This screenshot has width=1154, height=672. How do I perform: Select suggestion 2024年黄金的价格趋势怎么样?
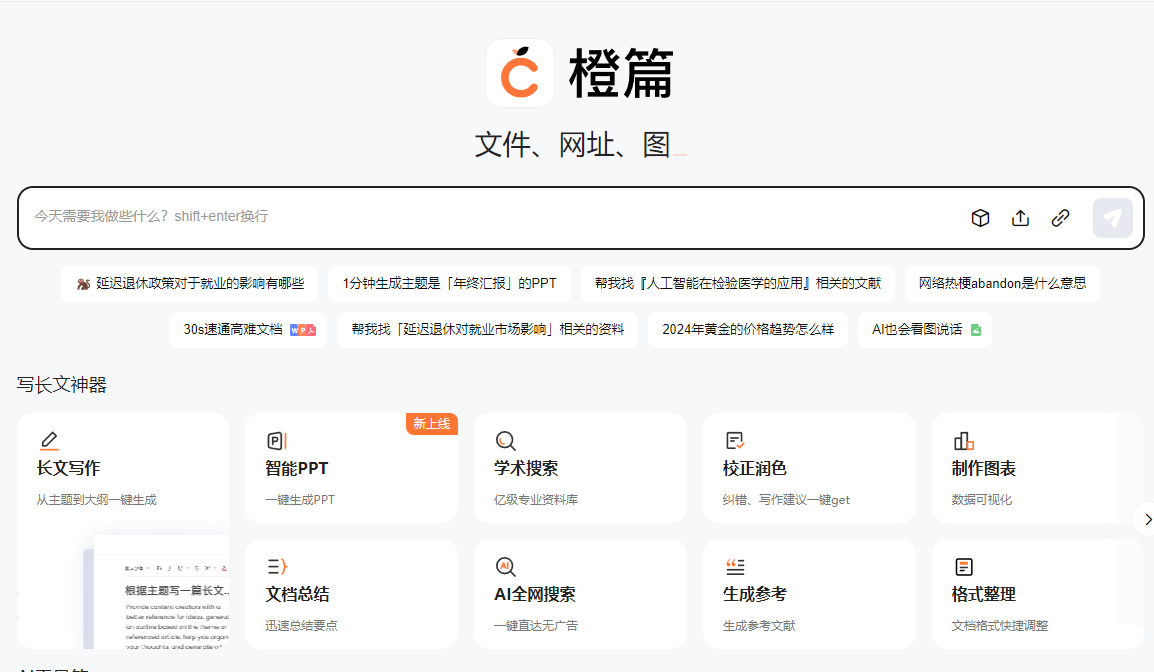[x=748, y=330]
